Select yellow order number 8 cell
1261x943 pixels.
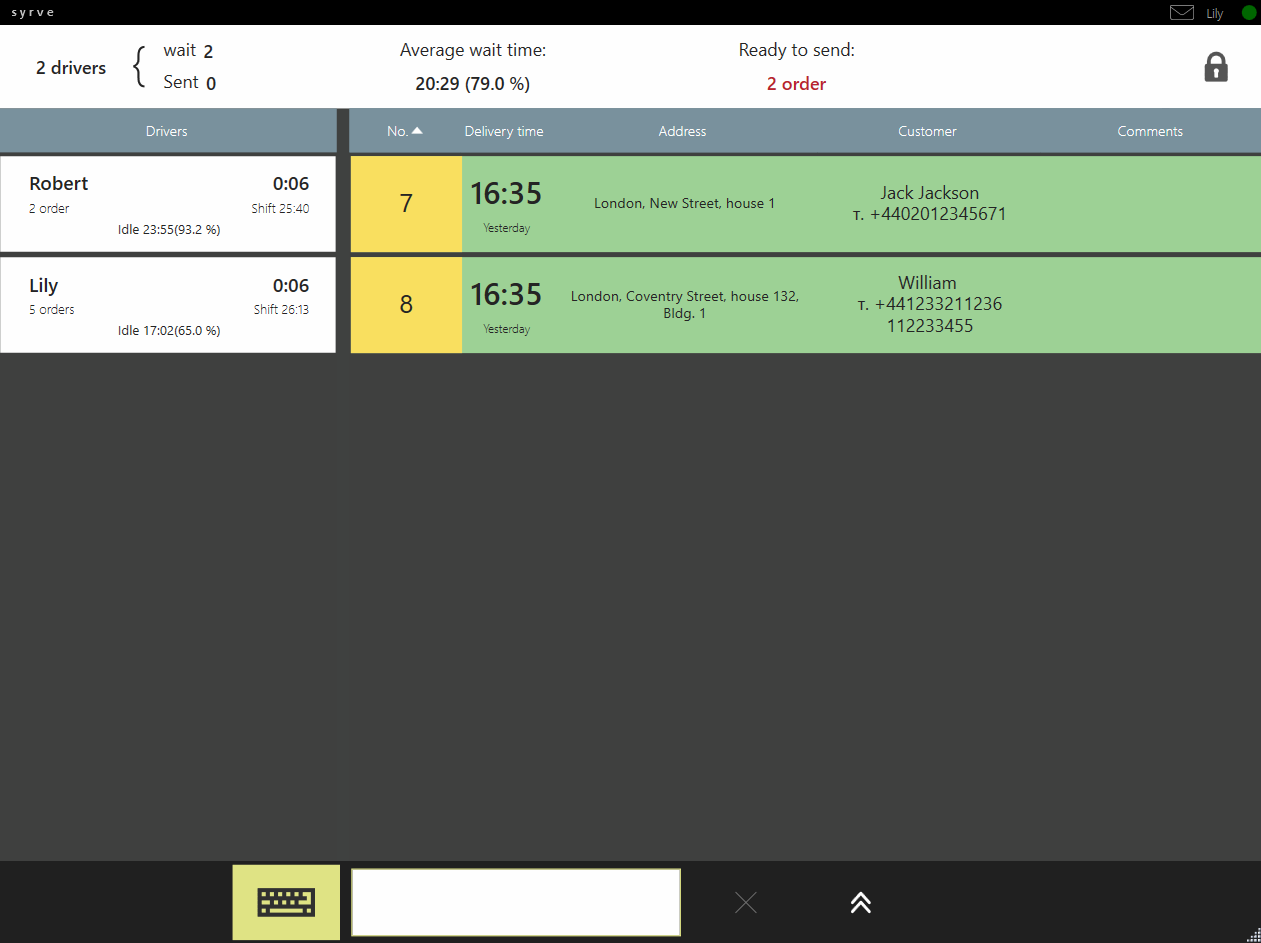406,305
